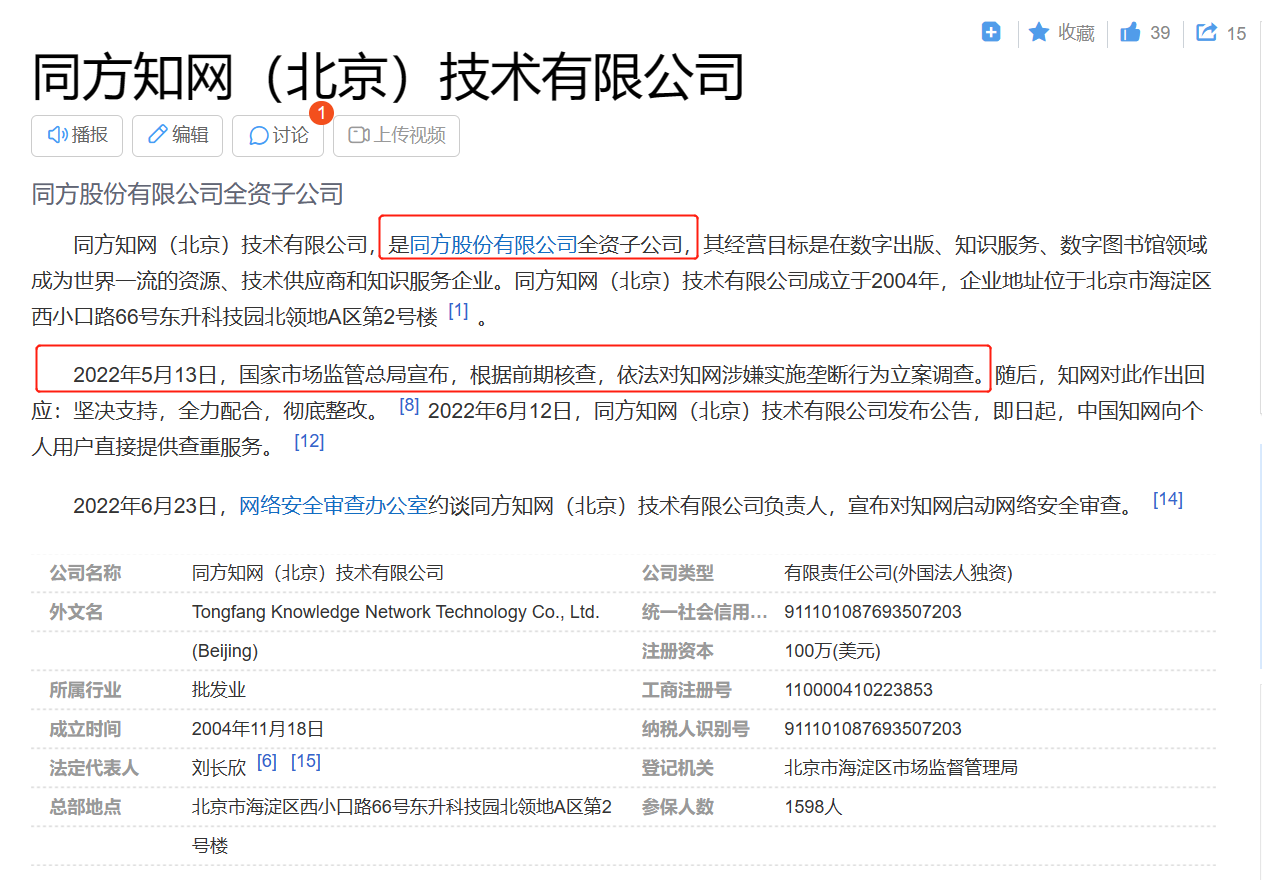Select the 注册资本 label
Viewport: 1262px width, 880px height.
(678, 651)
